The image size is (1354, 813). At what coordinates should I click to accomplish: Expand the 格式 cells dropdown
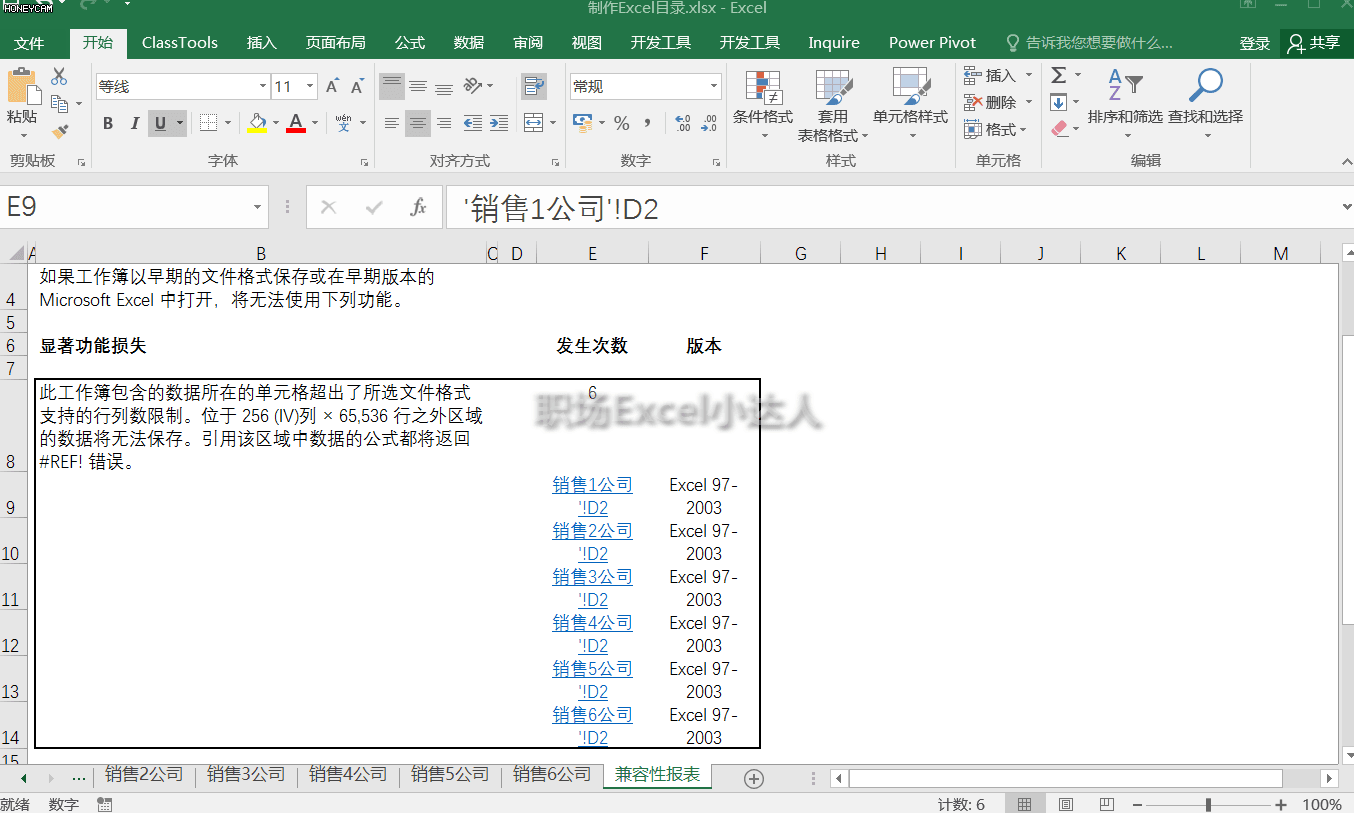coord(1023,129)
